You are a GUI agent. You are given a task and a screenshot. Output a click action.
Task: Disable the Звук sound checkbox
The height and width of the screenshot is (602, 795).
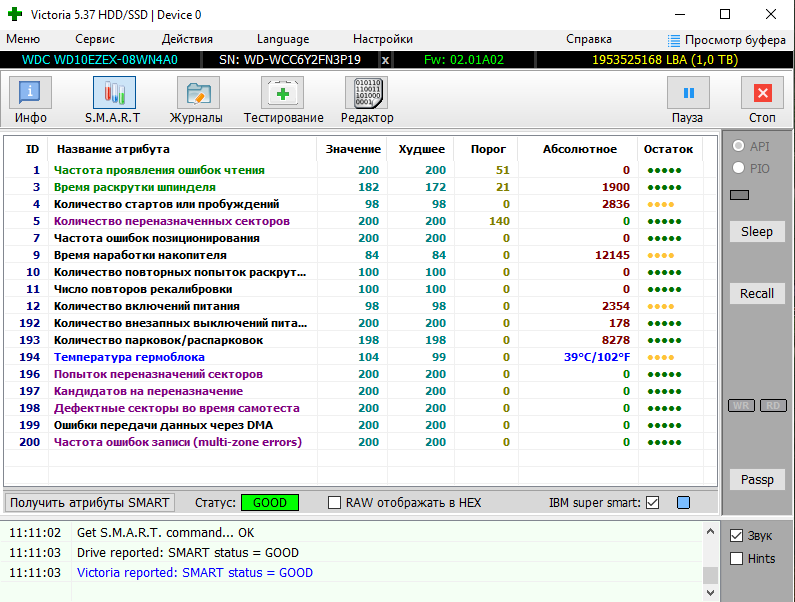[x=737, y=536]
